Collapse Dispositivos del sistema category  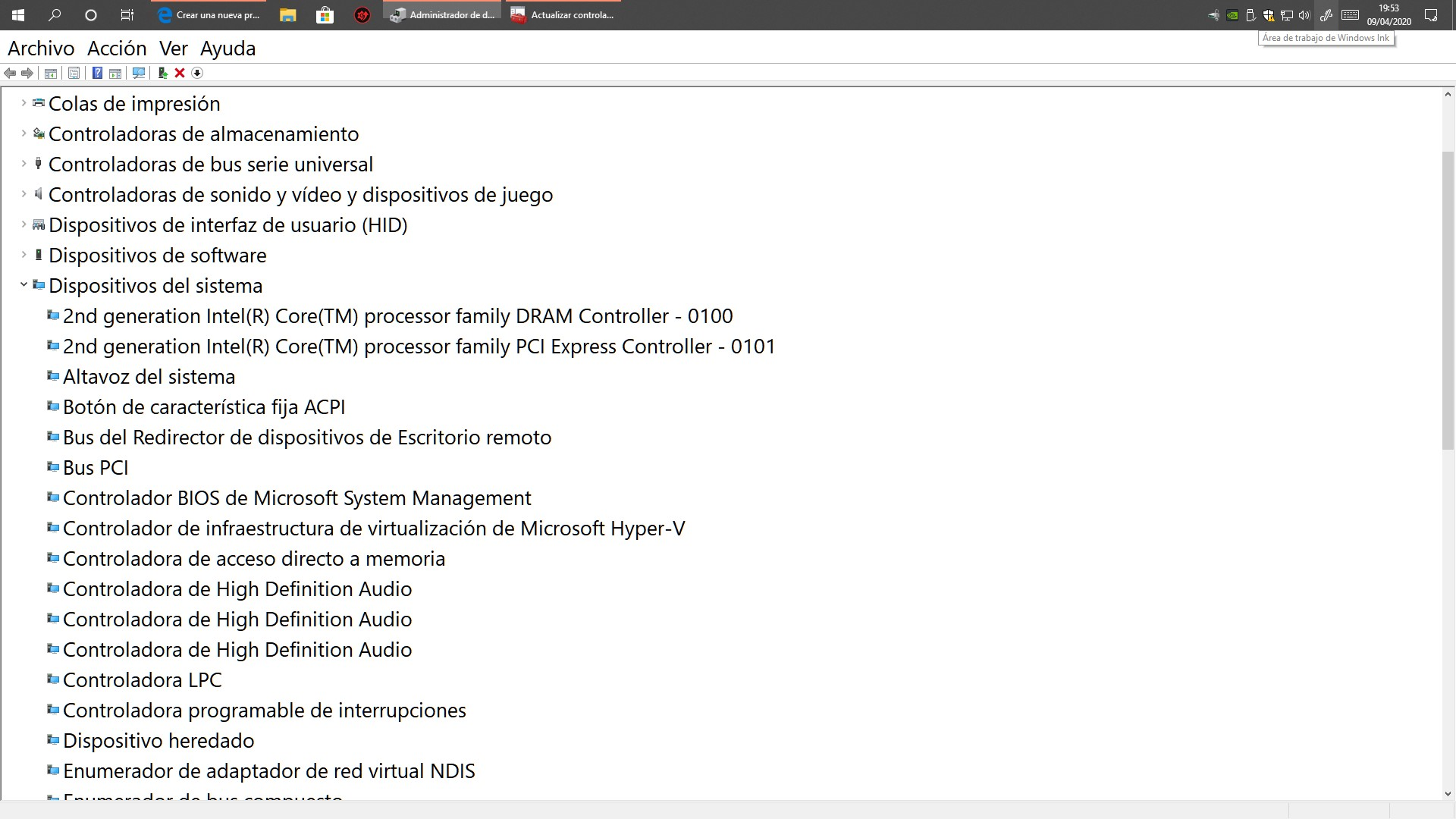tap(24, 285)
